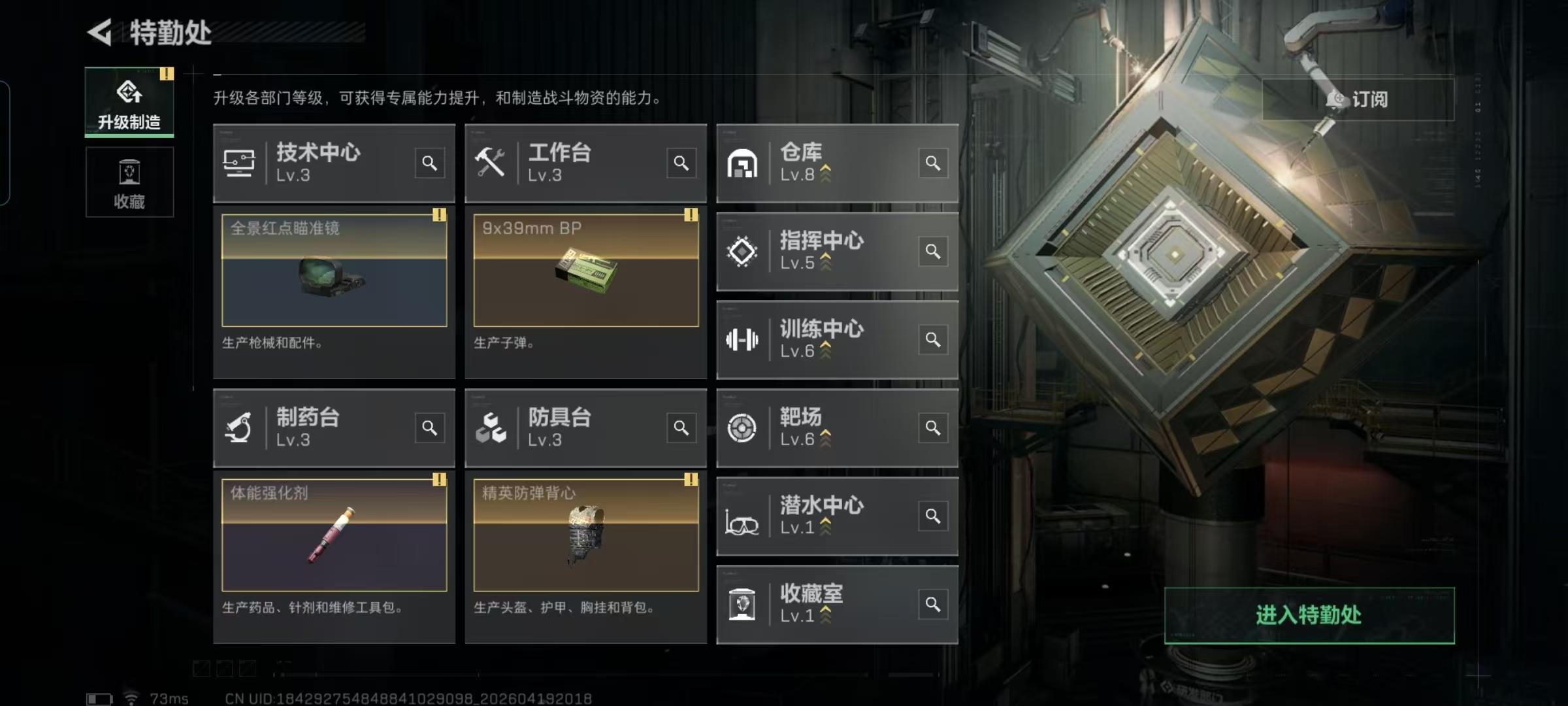Inspect 靶场 using the magnifier icon
Viewport: 1568px width, 706px height.
tap(933, 428)
